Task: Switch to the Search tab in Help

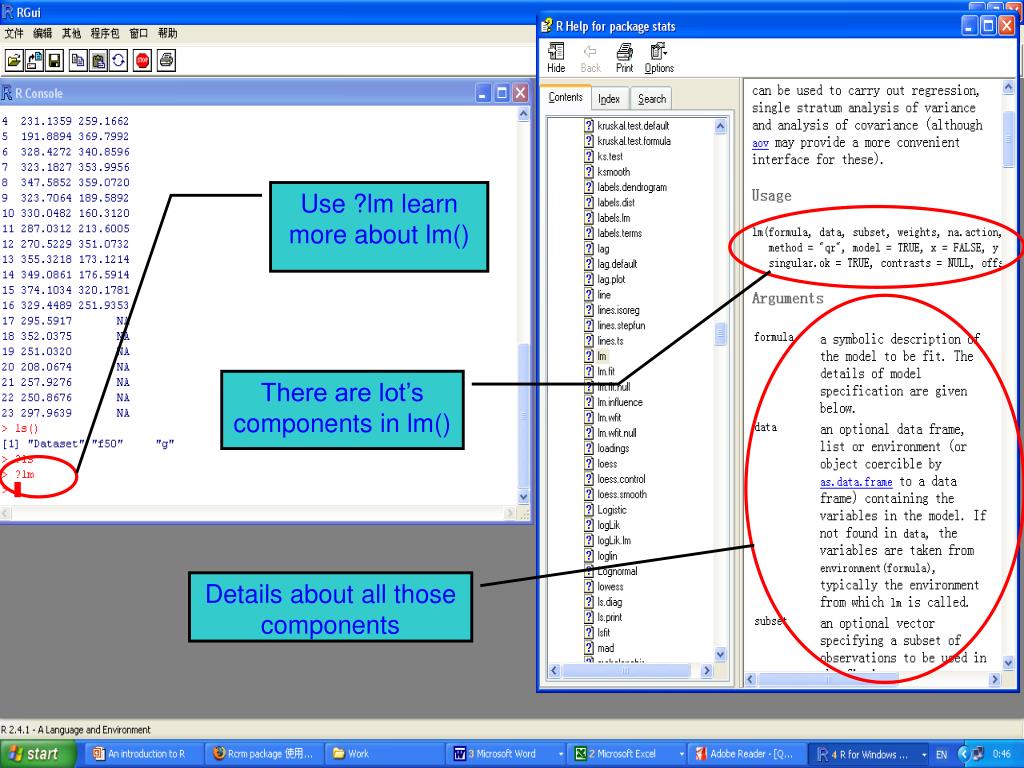Action: [x=652, y=99]
